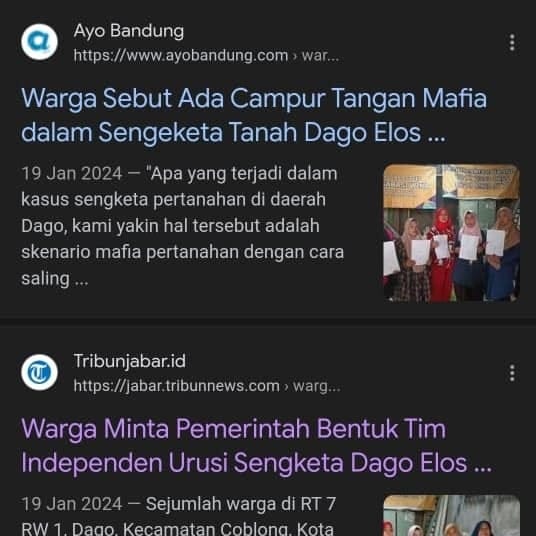
Task: Select the 'Ayo Bandung' site name
Action: pyautogui.click(x=129, y=31)
